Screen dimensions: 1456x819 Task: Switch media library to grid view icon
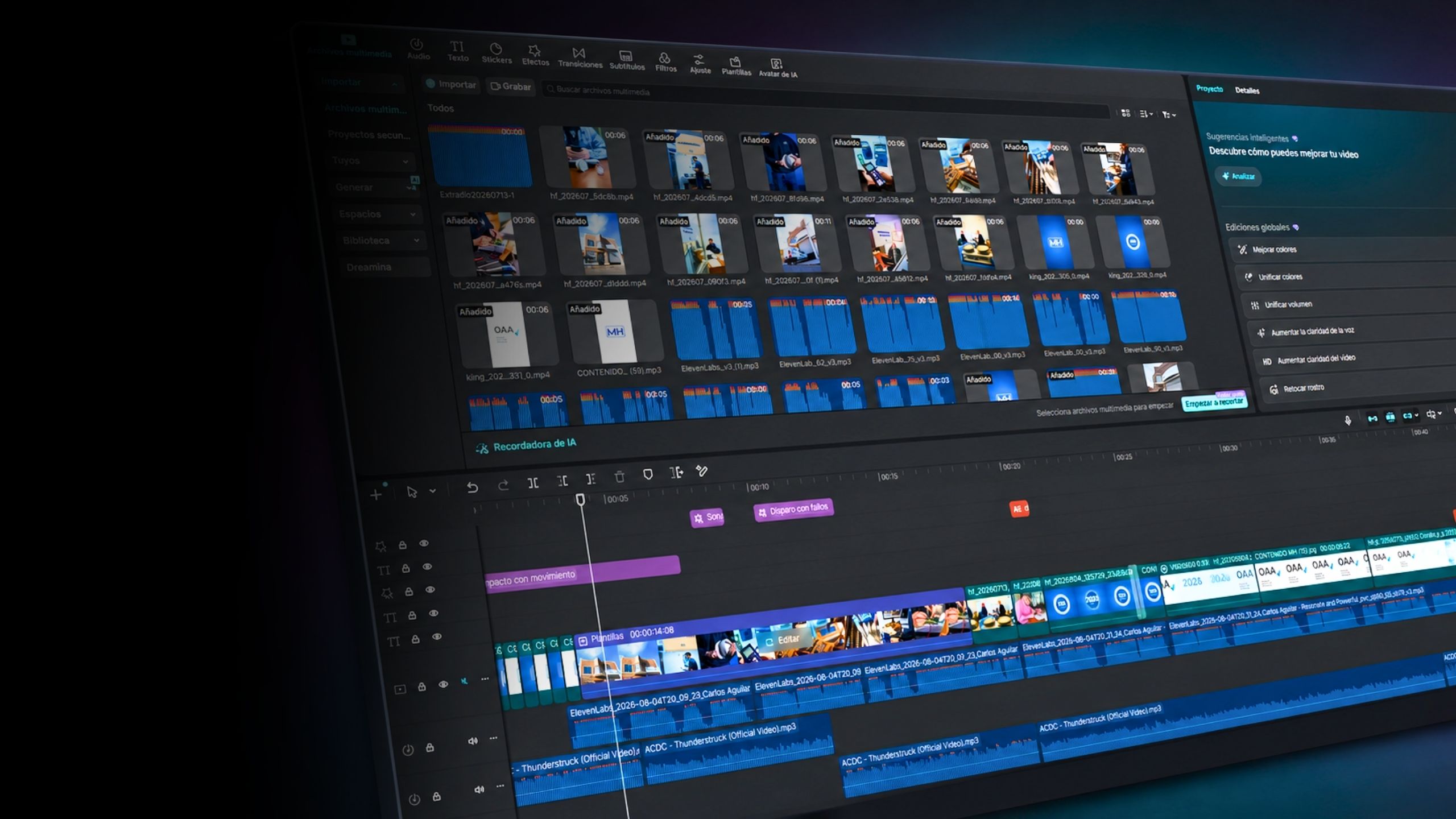(1126, 113)
